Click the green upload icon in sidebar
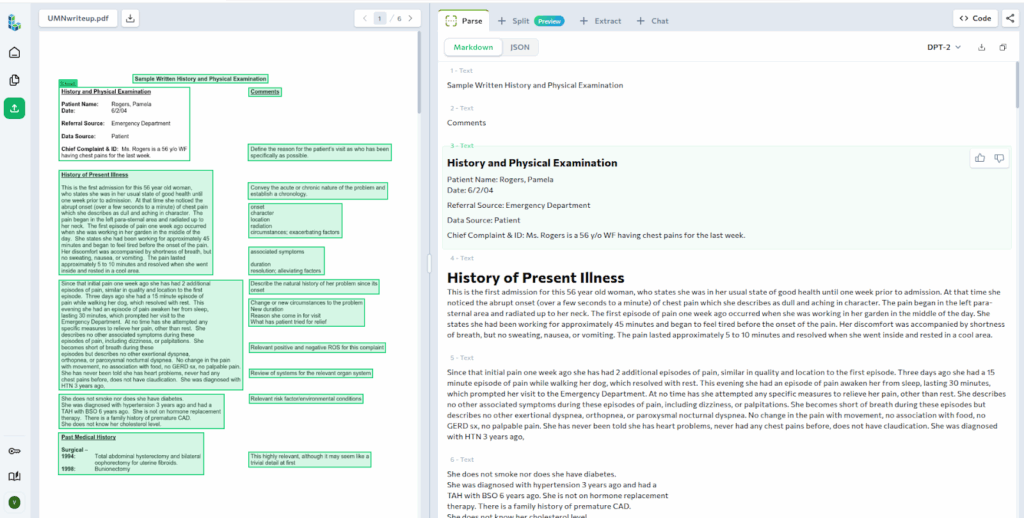The height and width of the screenshot is (518, 1024). pyautogui.click(x=14, y=108)
